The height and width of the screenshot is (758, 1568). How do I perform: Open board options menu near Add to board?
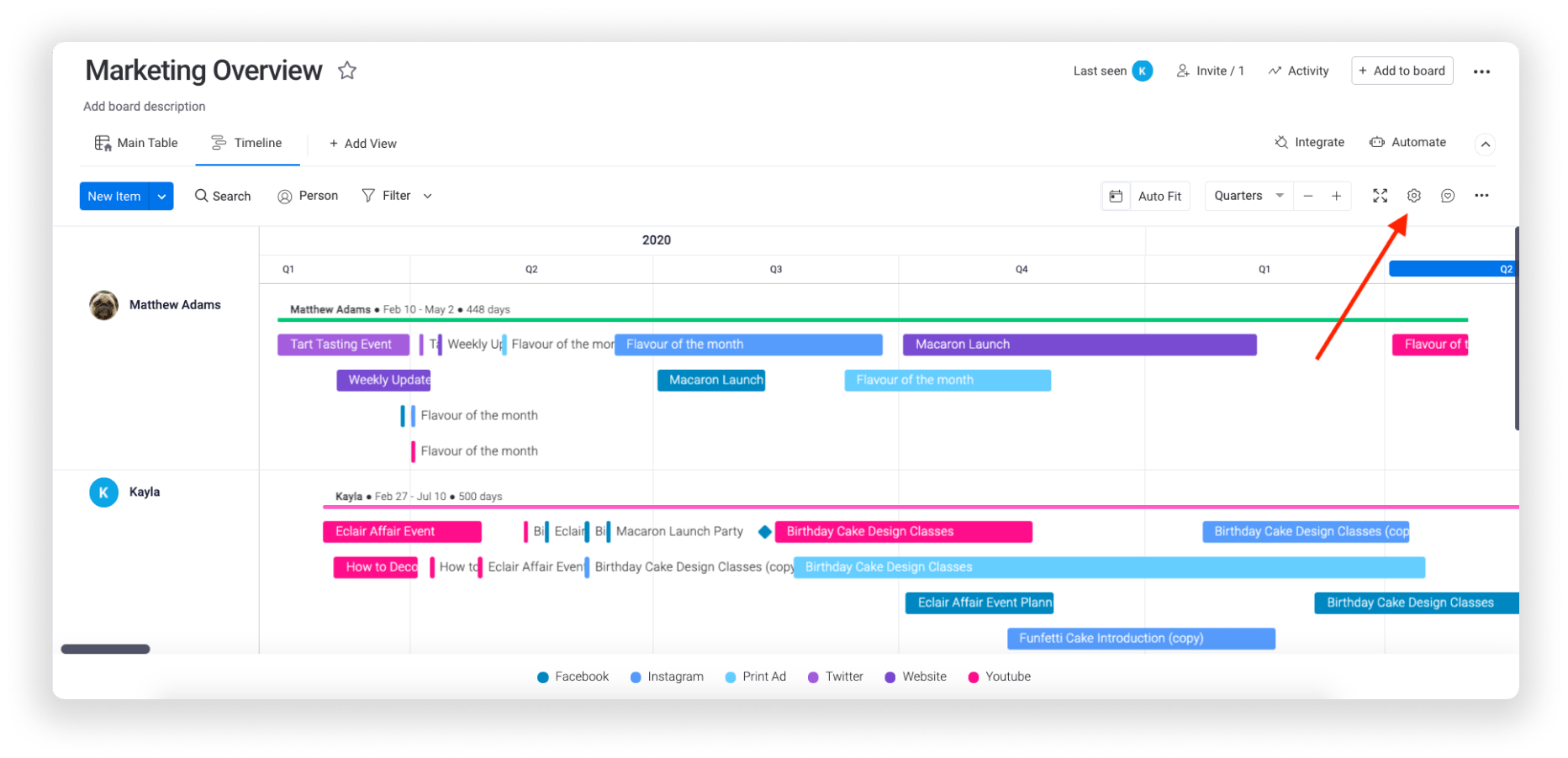[1481, 71]
